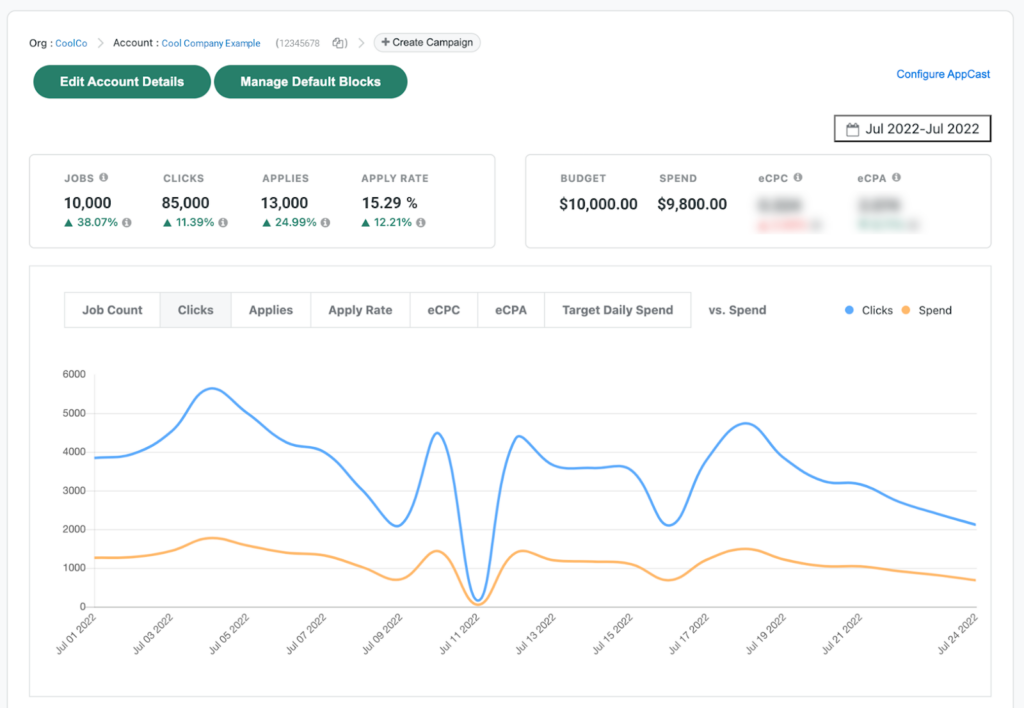The height and width of the screenshot is (708, 1024).
Task: Click info icon next to 24.99% change
Action: click(x=323, y=223)
